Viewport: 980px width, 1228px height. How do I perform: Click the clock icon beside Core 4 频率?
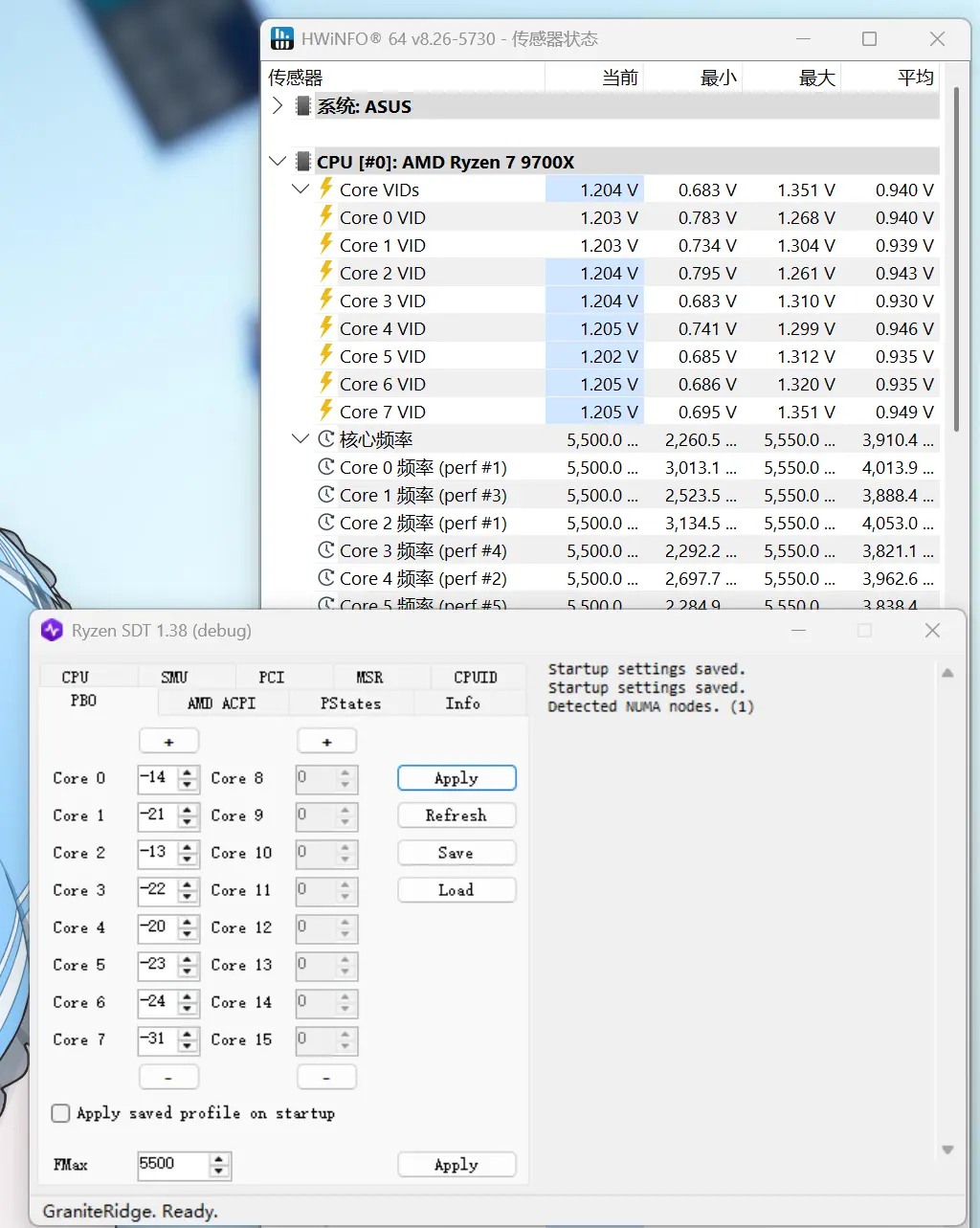326,578
